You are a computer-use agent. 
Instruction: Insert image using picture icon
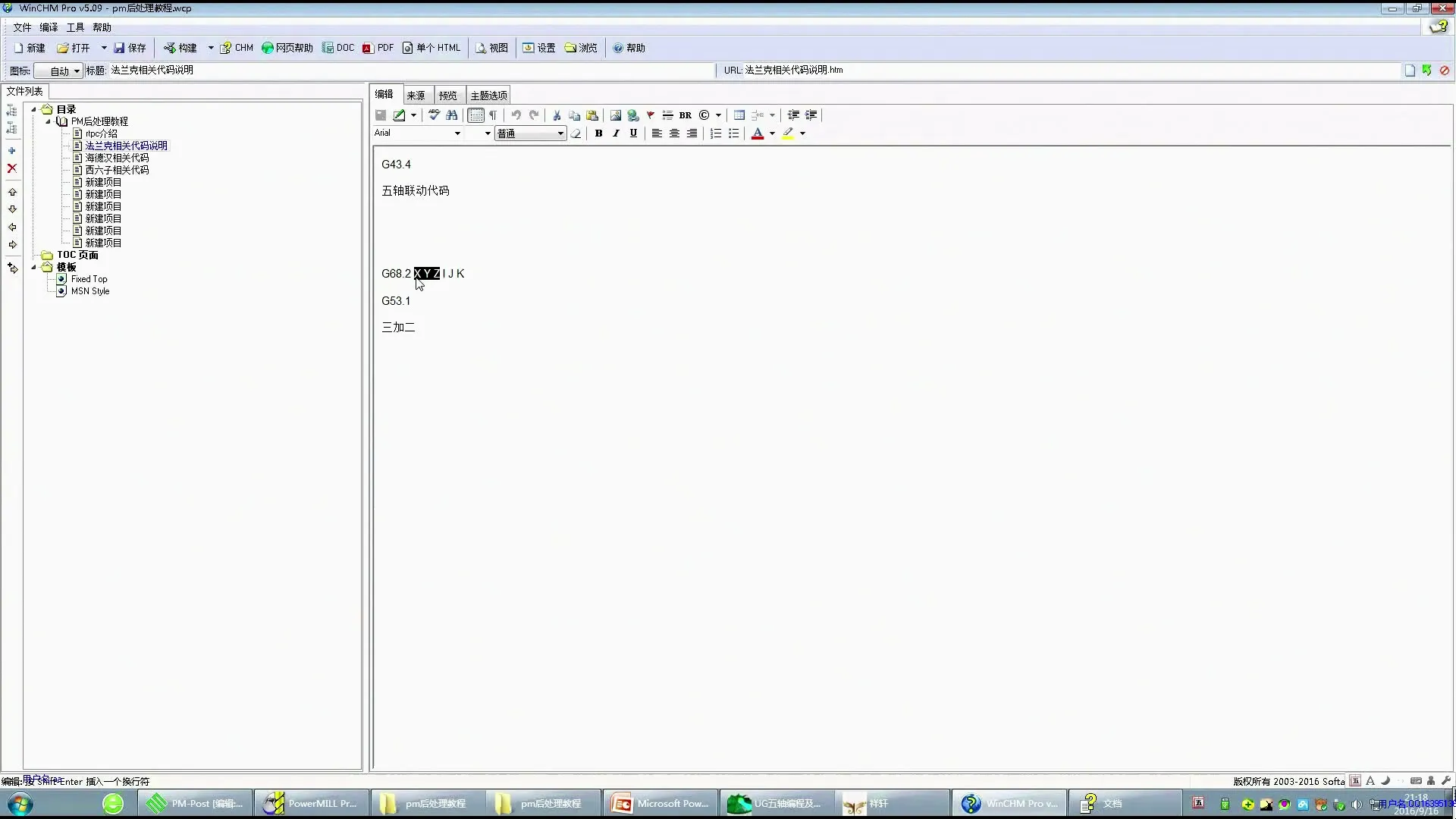coord(615,115)
